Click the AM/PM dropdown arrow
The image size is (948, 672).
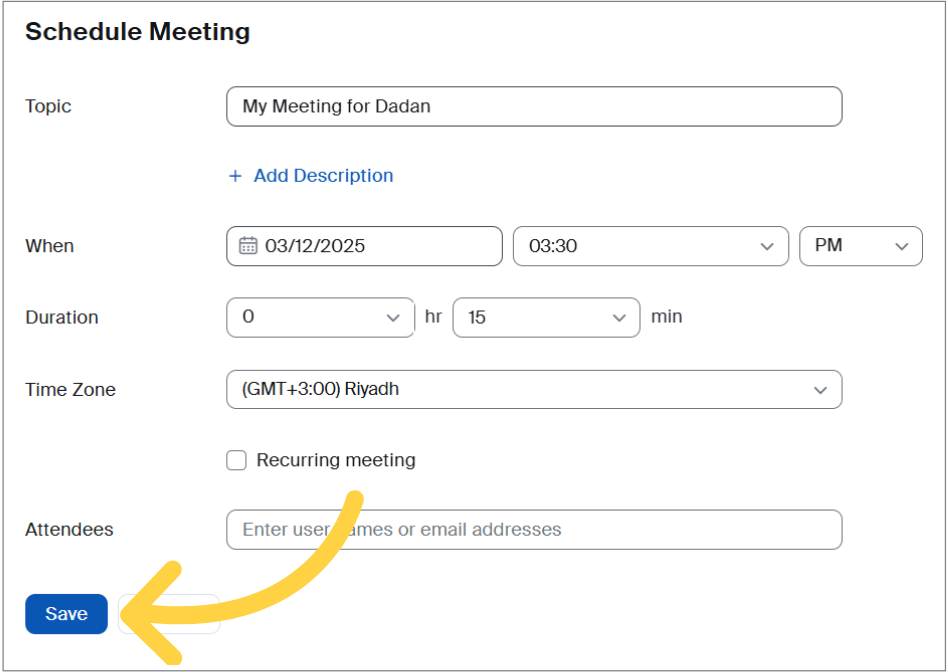(x=903, y=246)
